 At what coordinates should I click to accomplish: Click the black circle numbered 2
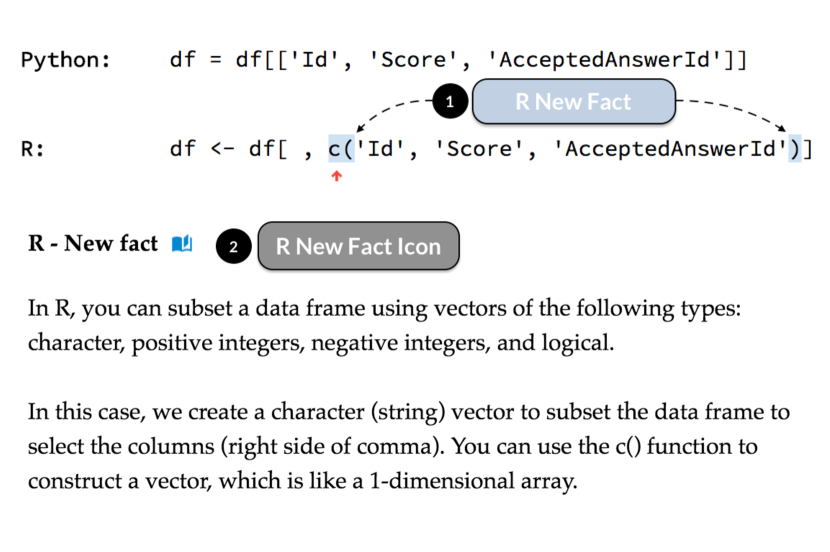(233, 247)
